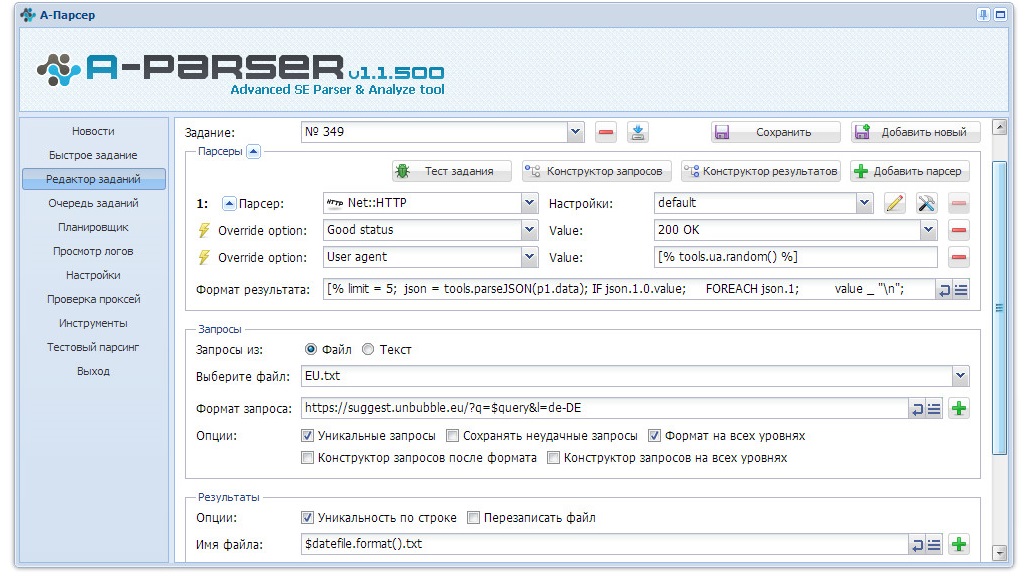This screenshot has height=579, width=1029.
Task: Open list icon in query format field
Action: [934, 409]
